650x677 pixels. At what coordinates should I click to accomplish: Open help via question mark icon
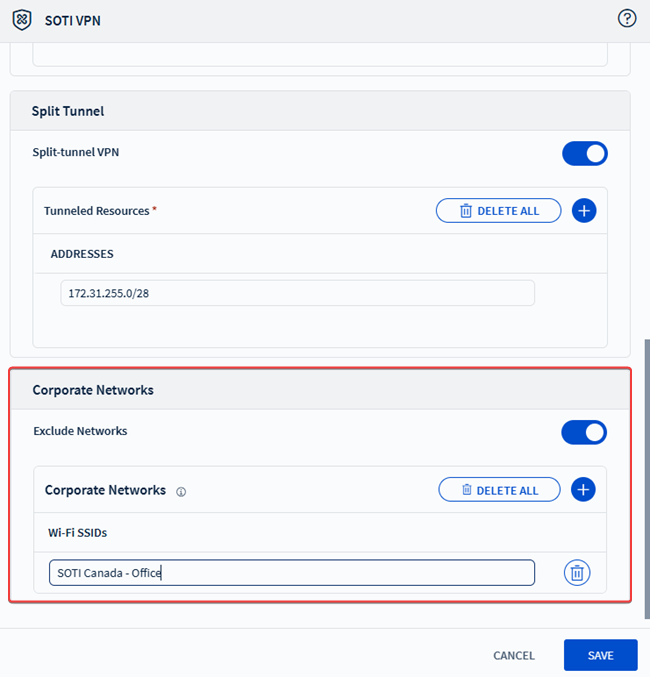point(628,18)
